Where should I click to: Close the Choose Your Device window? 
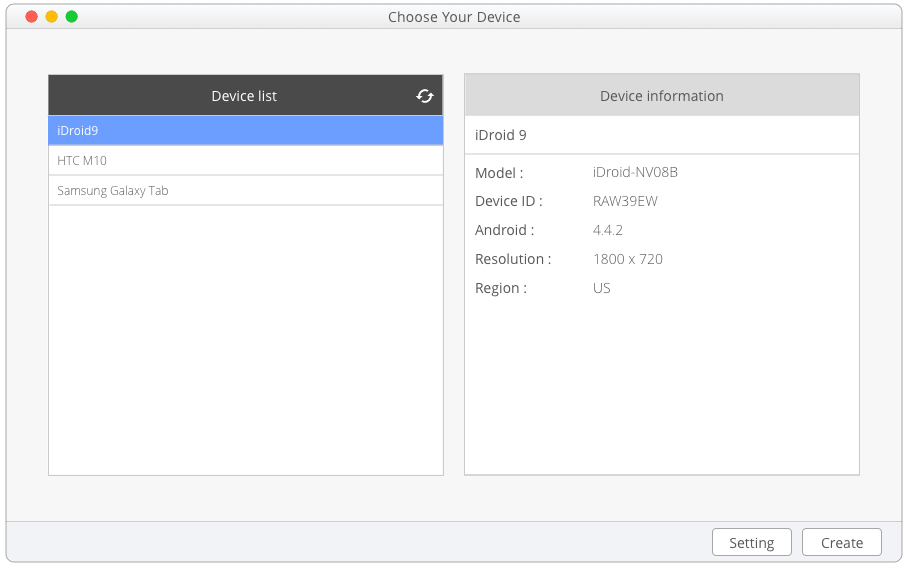coord(32,17)
